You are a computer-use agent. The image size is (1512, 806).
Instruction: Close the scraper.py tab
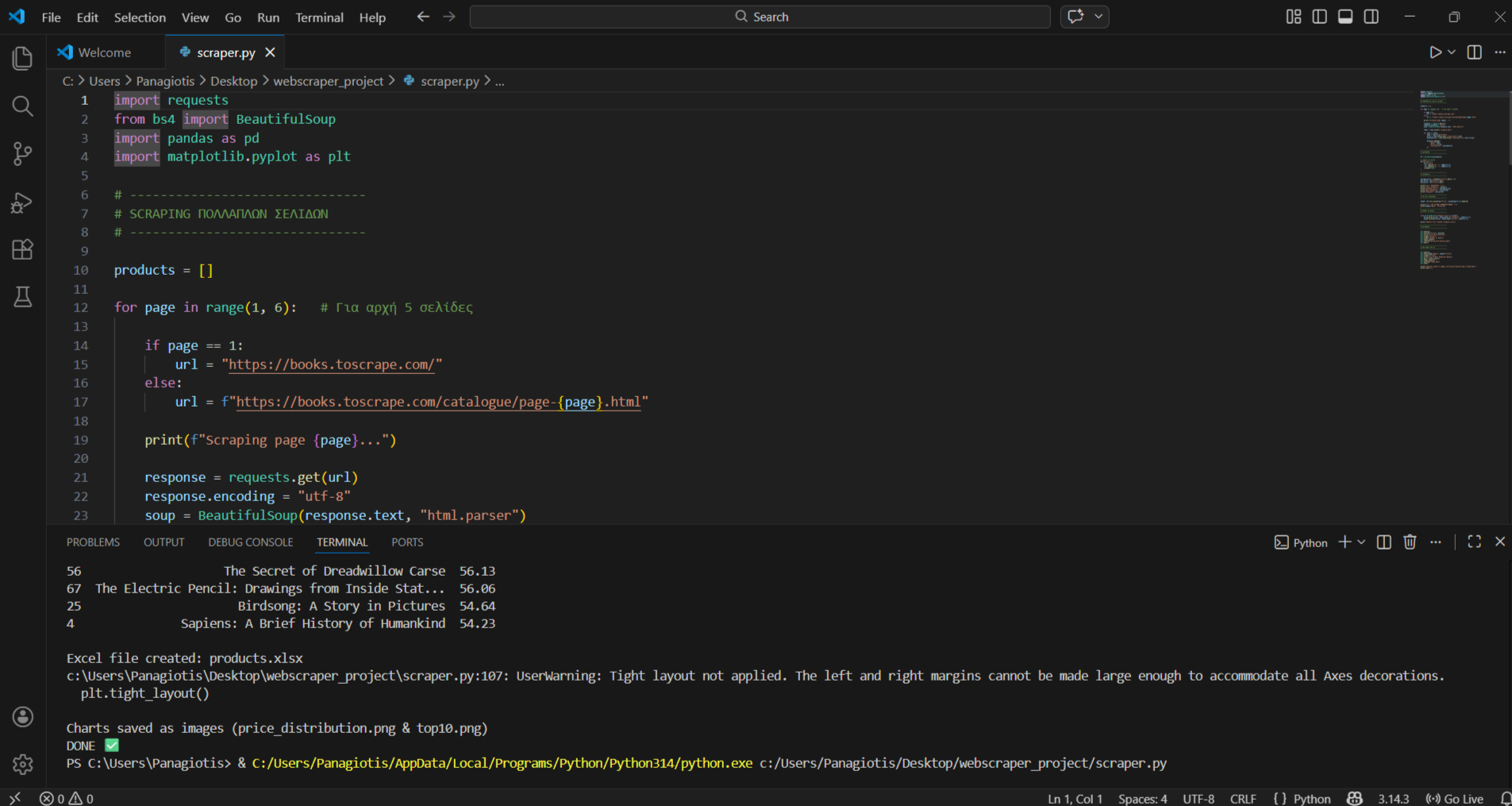pos(270,52)
